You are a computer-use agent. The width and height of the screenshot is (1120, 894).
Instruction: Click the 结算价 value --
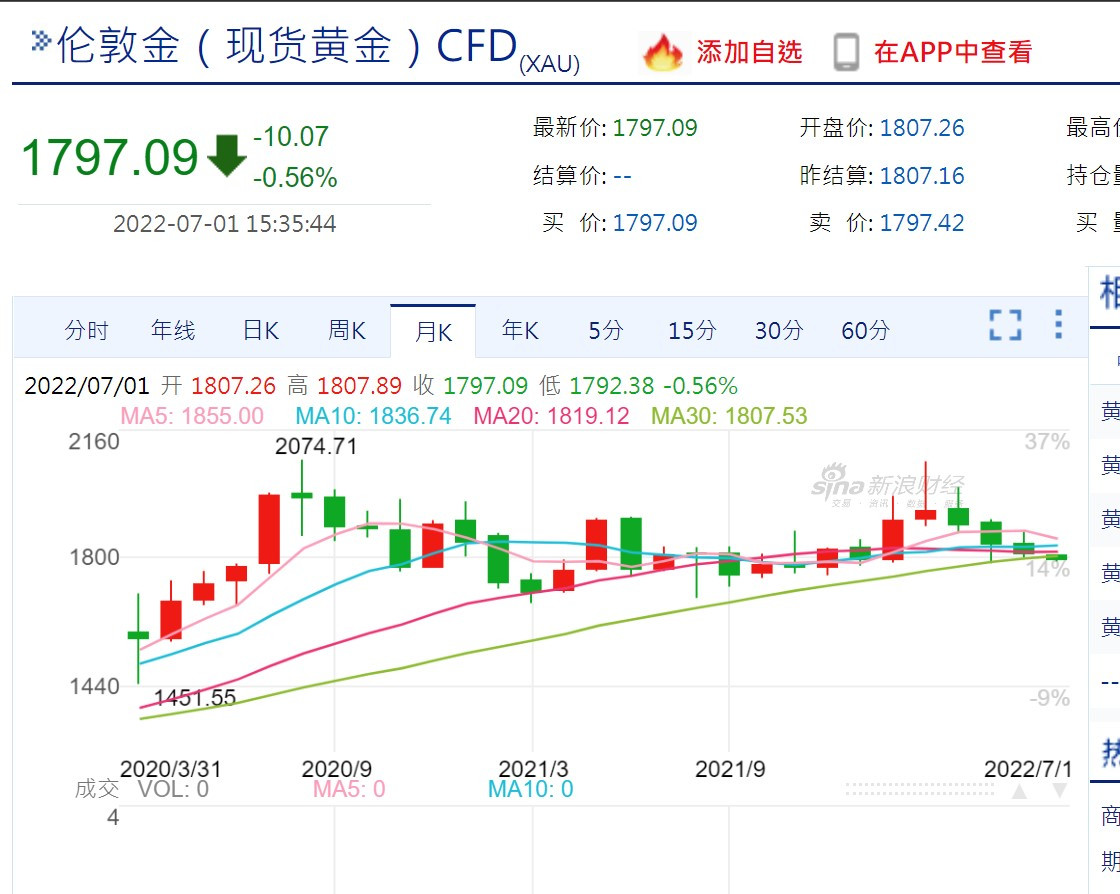(x=622, y=176)
